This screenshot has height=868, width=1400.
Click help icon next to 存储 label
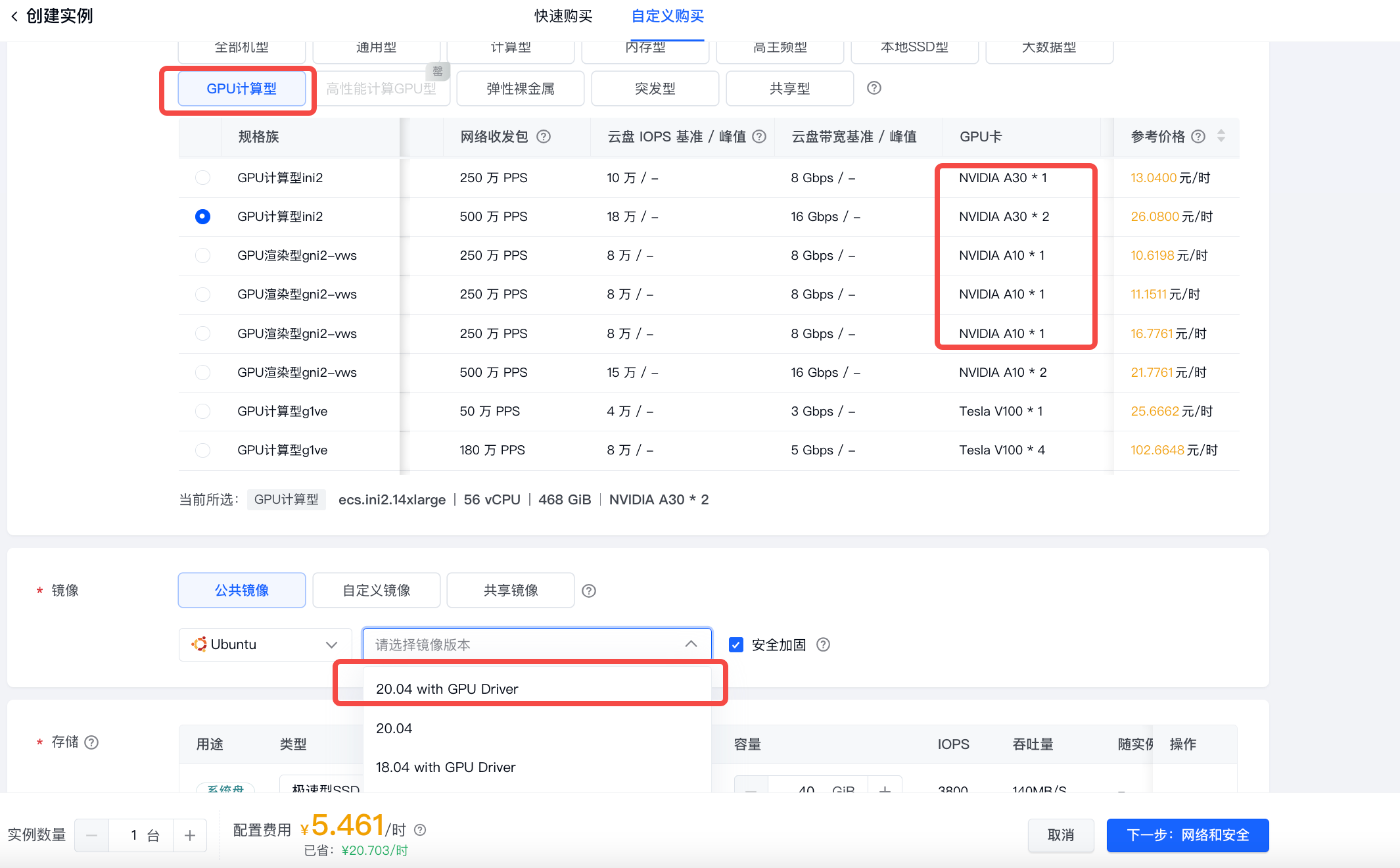pos(92,742)
